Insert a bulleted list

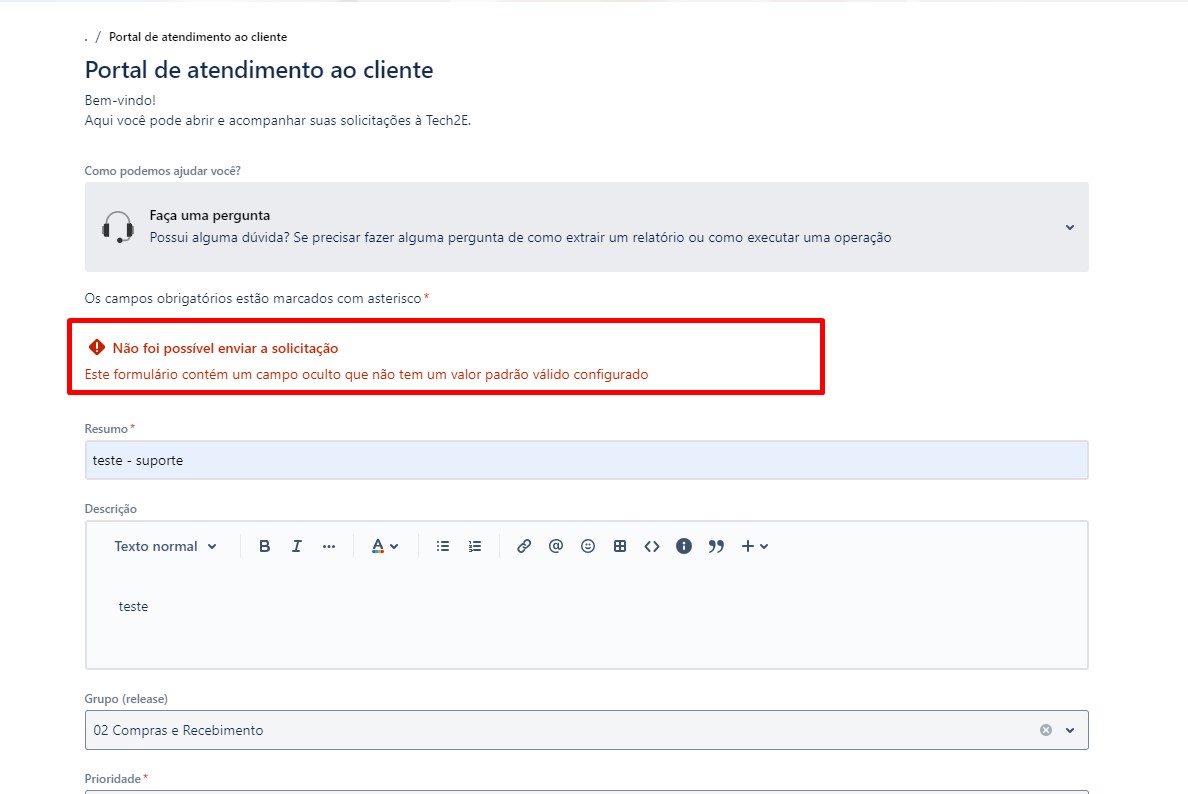443,546
